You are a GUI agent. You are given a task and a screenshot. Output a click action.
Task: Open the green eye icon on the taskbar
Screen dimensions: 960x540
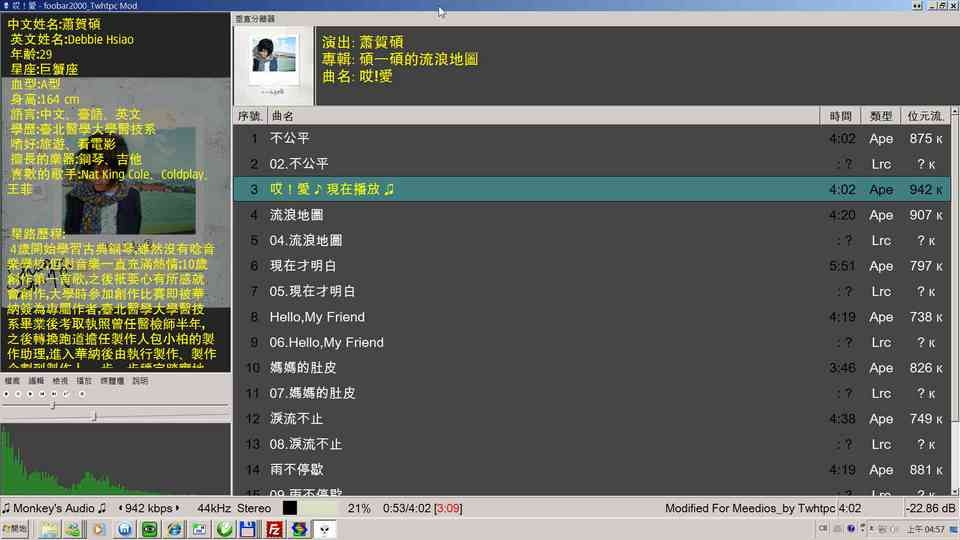pyautogui.click(x=149, y=529)
